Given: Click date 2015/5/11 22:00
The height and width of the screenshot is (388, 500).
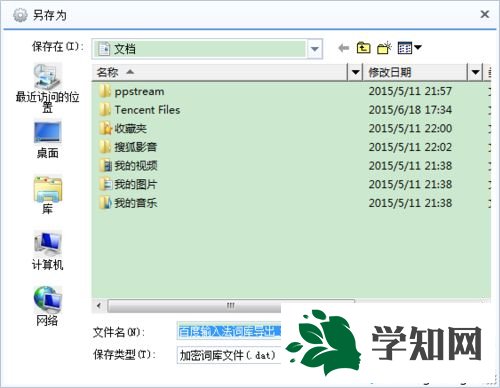Looking at the screenshot, I should click(410, 128).
